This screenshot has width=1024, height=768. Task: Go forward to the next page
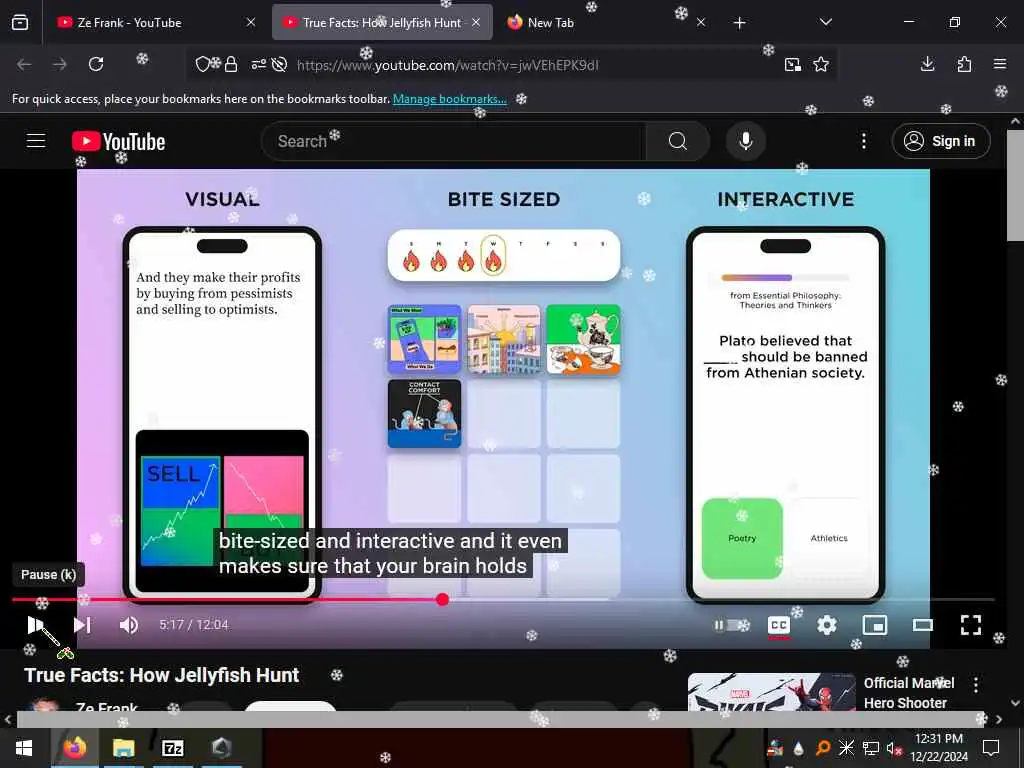(60, 64)
